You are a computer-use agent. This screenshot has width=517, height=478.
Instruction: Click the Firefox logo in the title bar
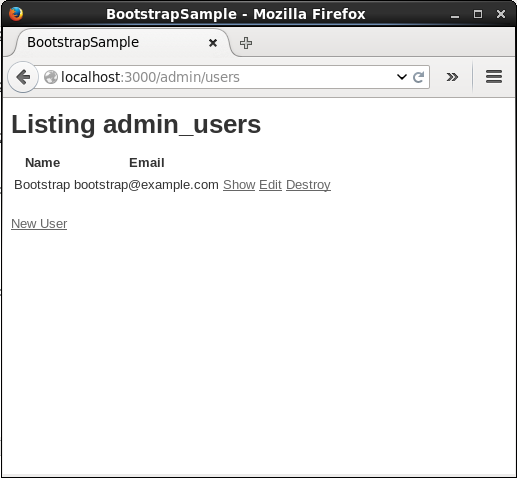(16, 14)
